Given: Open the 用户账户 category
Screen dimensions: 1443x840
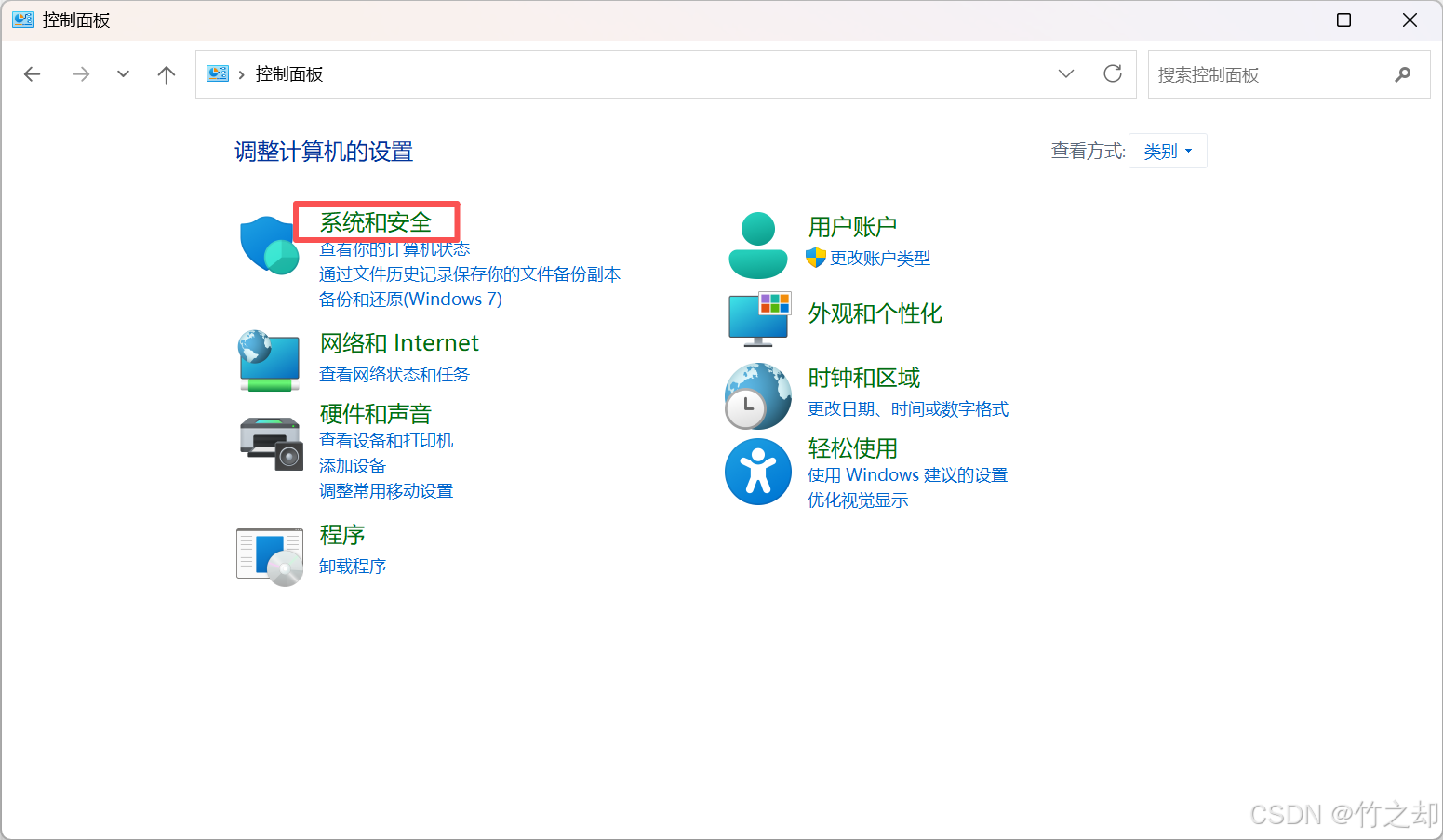Looking at the screenshot, I should (x=852, y=226).
